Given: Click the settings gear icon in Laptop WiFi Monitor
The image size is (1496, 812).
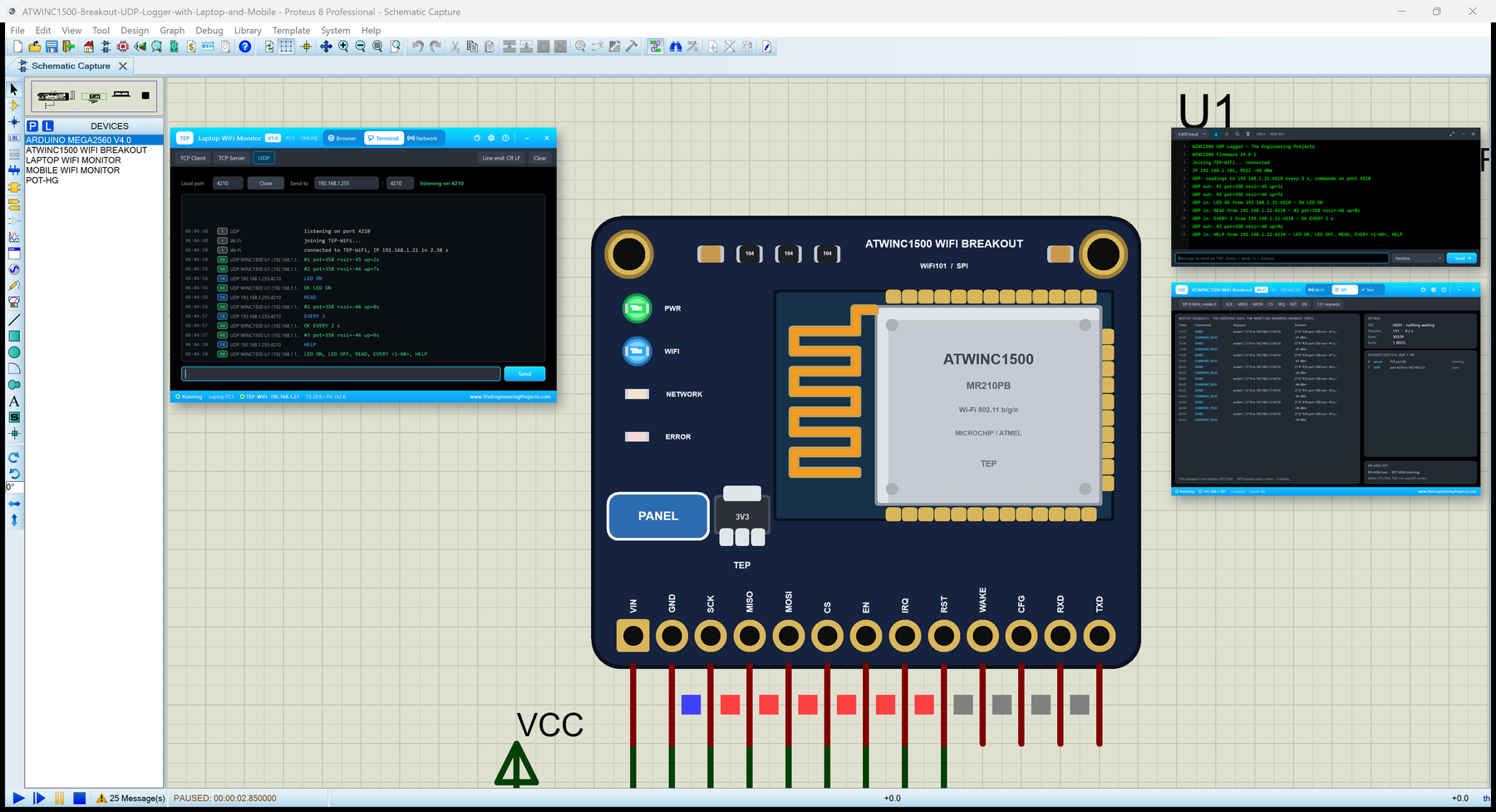Looking at the screenshot, I should (491, 138).
